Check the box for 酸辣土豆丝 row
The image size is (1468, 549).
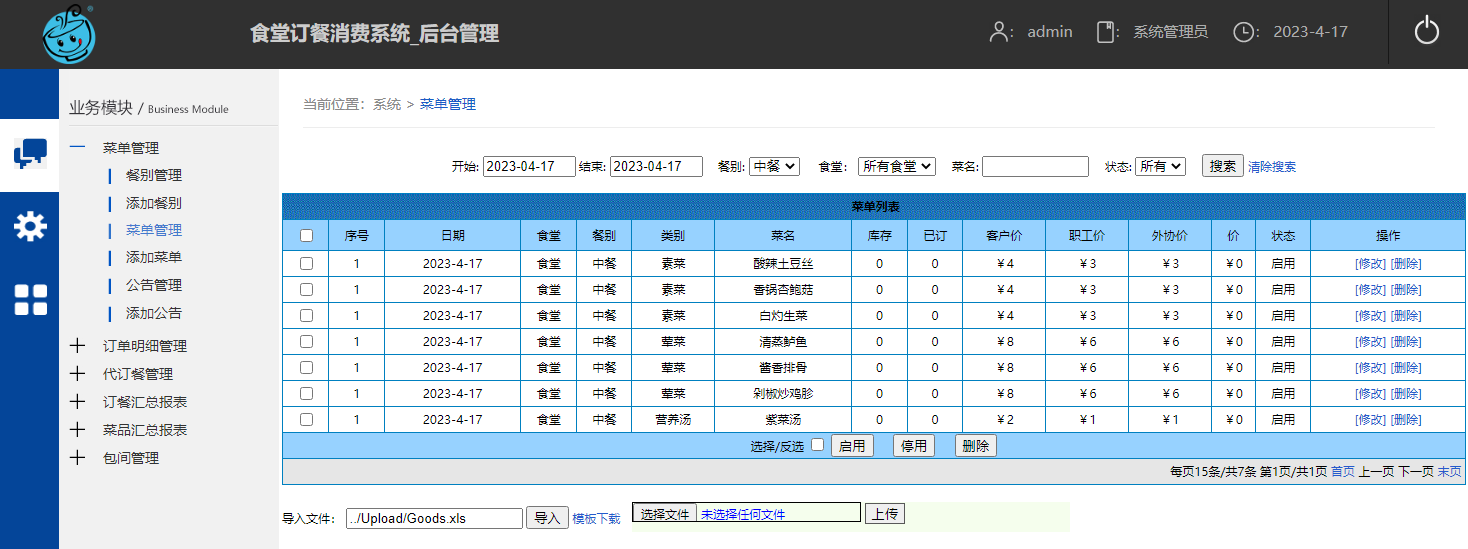306,263
